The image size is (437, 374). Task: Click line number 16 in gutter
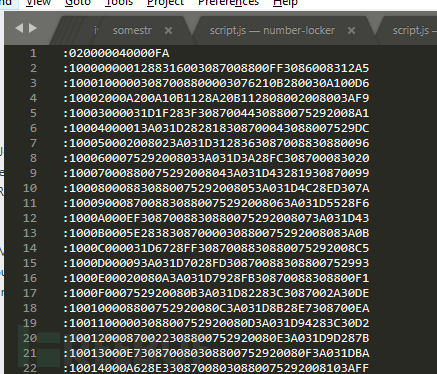point(30,278)
